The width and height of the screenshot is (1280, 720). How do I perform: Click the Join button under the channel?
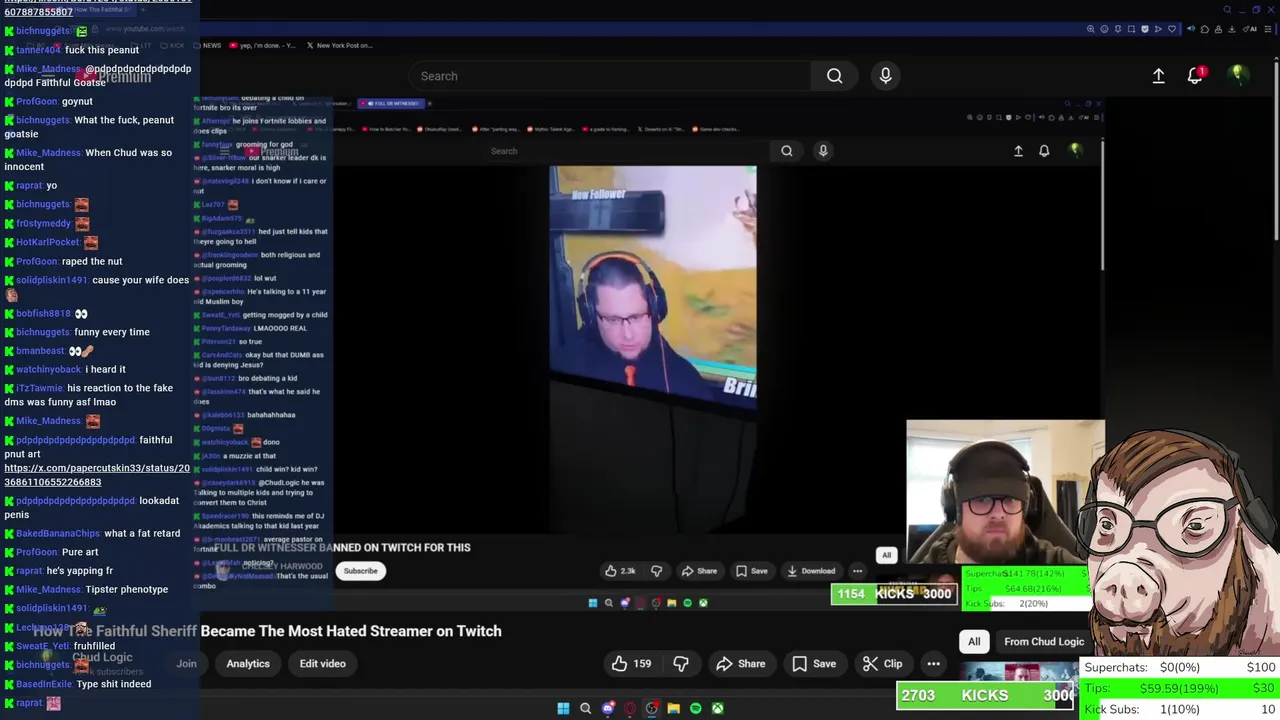186,664
